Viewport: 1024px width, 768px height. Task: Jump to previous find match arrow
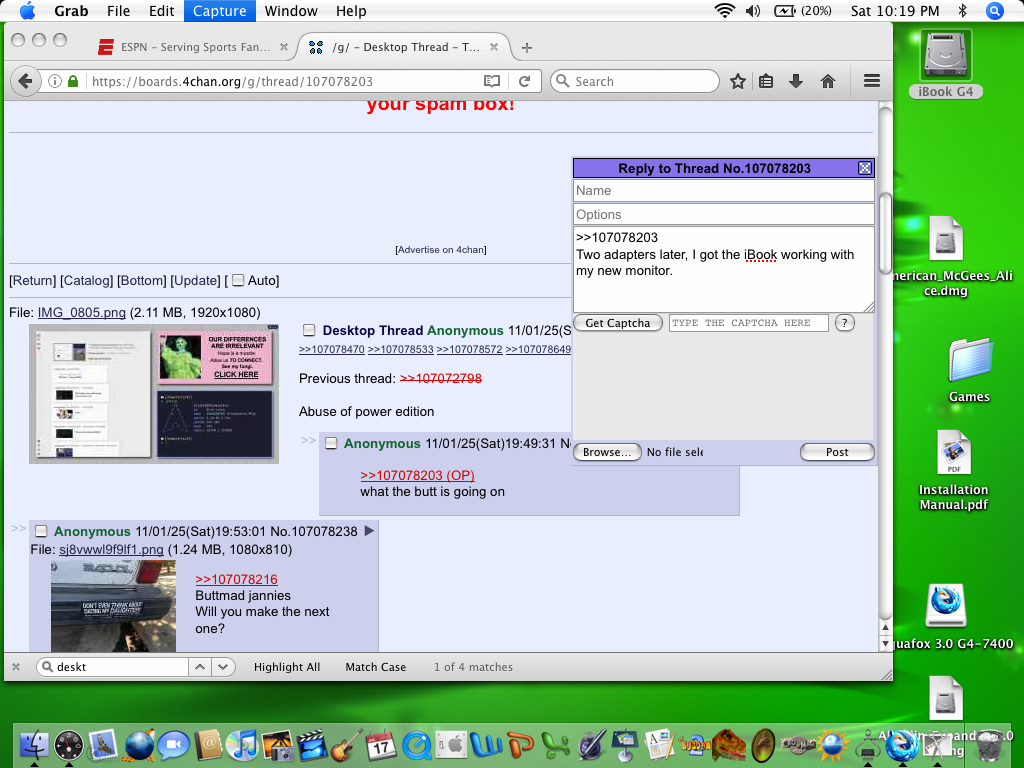(x=200, y=667)
